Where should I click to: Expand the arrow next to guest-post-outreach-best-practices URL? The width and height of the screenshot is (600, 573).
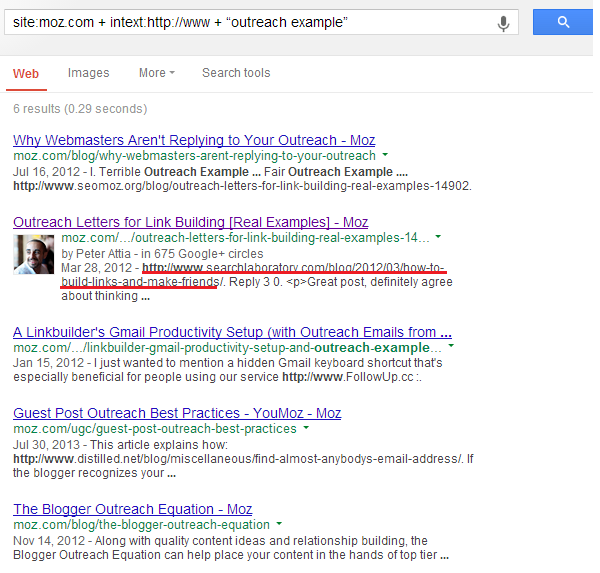click(306, 428)
